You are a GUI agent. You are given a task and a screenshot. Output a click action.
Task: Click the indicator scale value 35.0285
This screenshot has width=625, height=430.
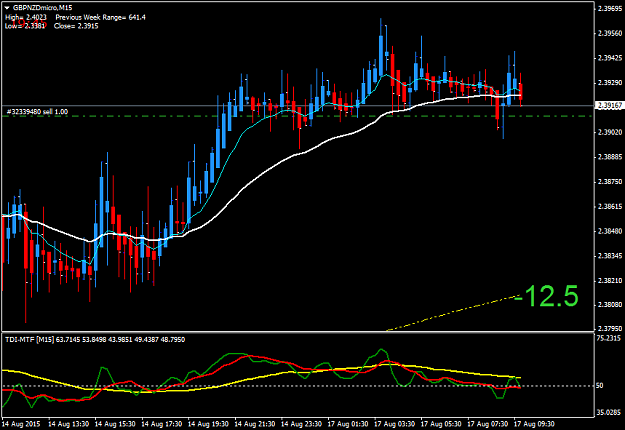(609, 412)
